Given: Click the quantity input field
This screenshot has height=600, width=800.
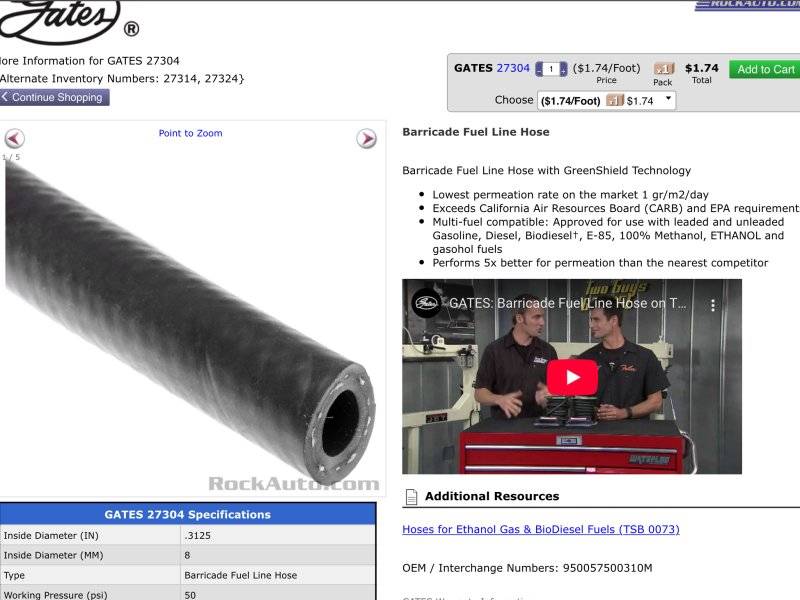Looking at the screenshot, I should pyautogui.click(x=551, y=69).
